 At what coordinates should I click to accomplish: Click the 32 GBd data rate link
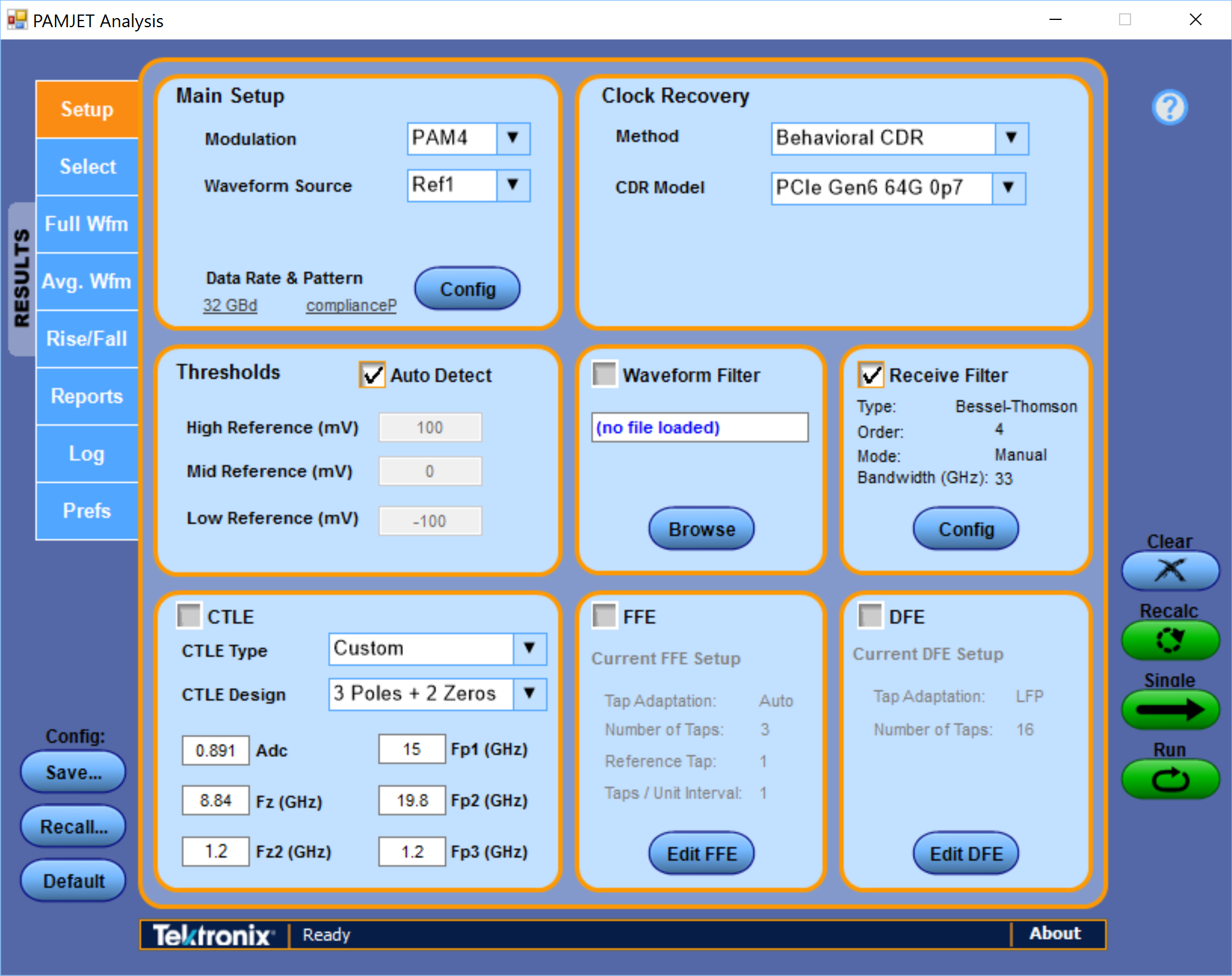(x=230, y=306)
